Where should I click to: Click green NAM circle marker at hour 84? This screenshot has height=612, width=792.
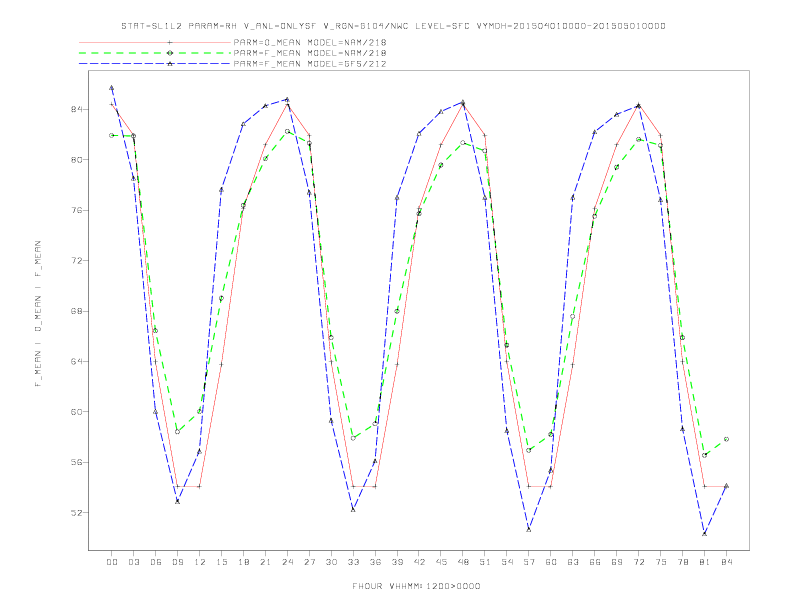tap(726, 439)
